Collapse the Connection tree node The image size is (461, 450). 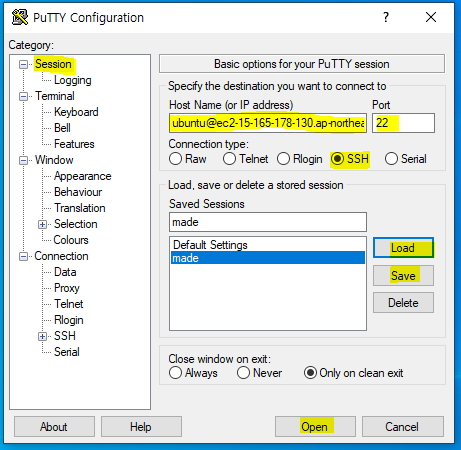pos(23,257)
